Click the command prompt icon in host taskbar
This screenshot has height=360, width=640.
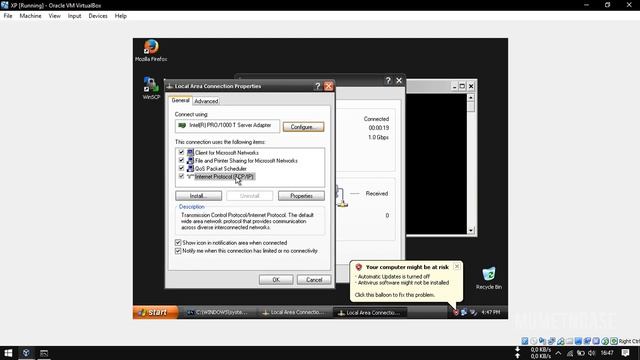coord(44,353)
